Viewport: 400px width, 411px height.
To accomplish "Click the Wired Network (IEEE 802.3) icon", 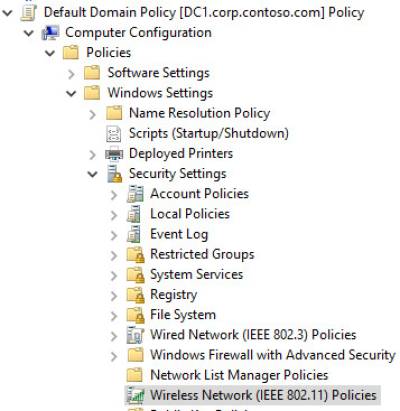I will pos(135,335).
